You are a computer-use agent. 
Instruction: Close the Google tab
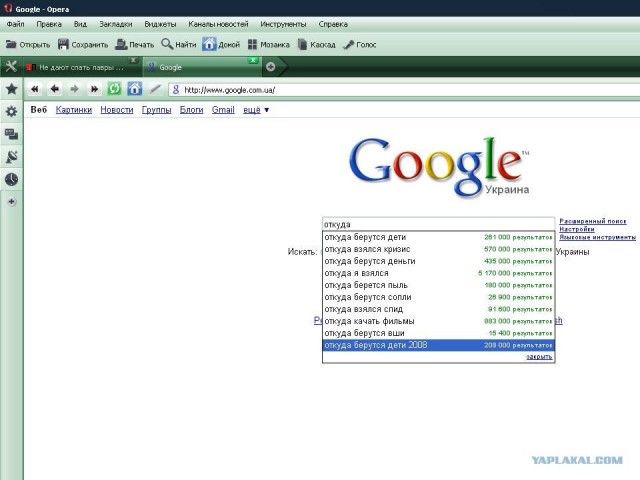coord(253,60)
